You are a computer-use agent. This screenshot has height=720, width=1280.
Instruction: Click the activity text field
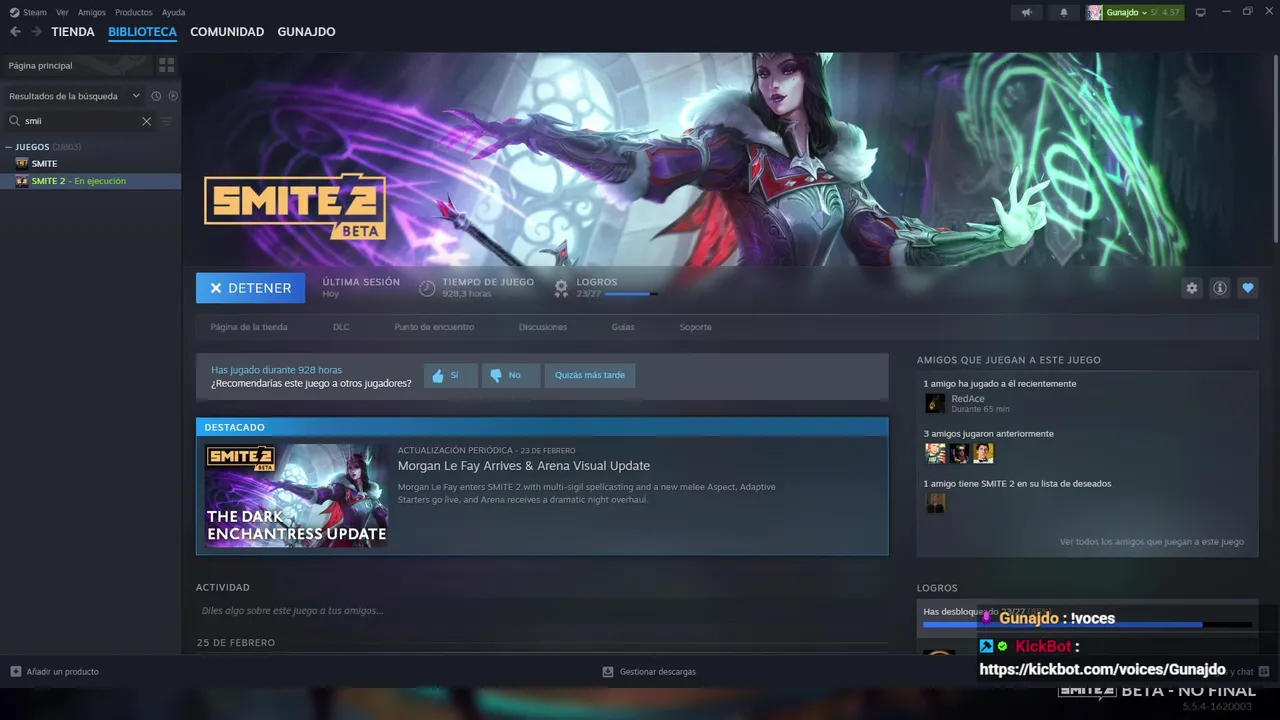point(541,610)
